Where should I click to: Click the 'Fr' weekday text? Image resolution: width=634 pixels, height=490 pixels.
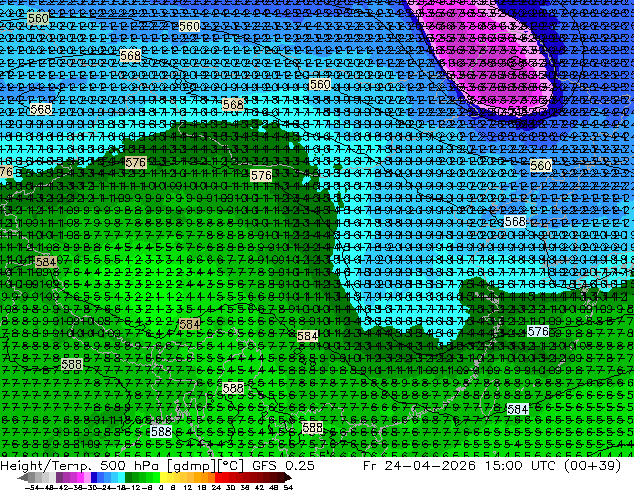[370, 465]
